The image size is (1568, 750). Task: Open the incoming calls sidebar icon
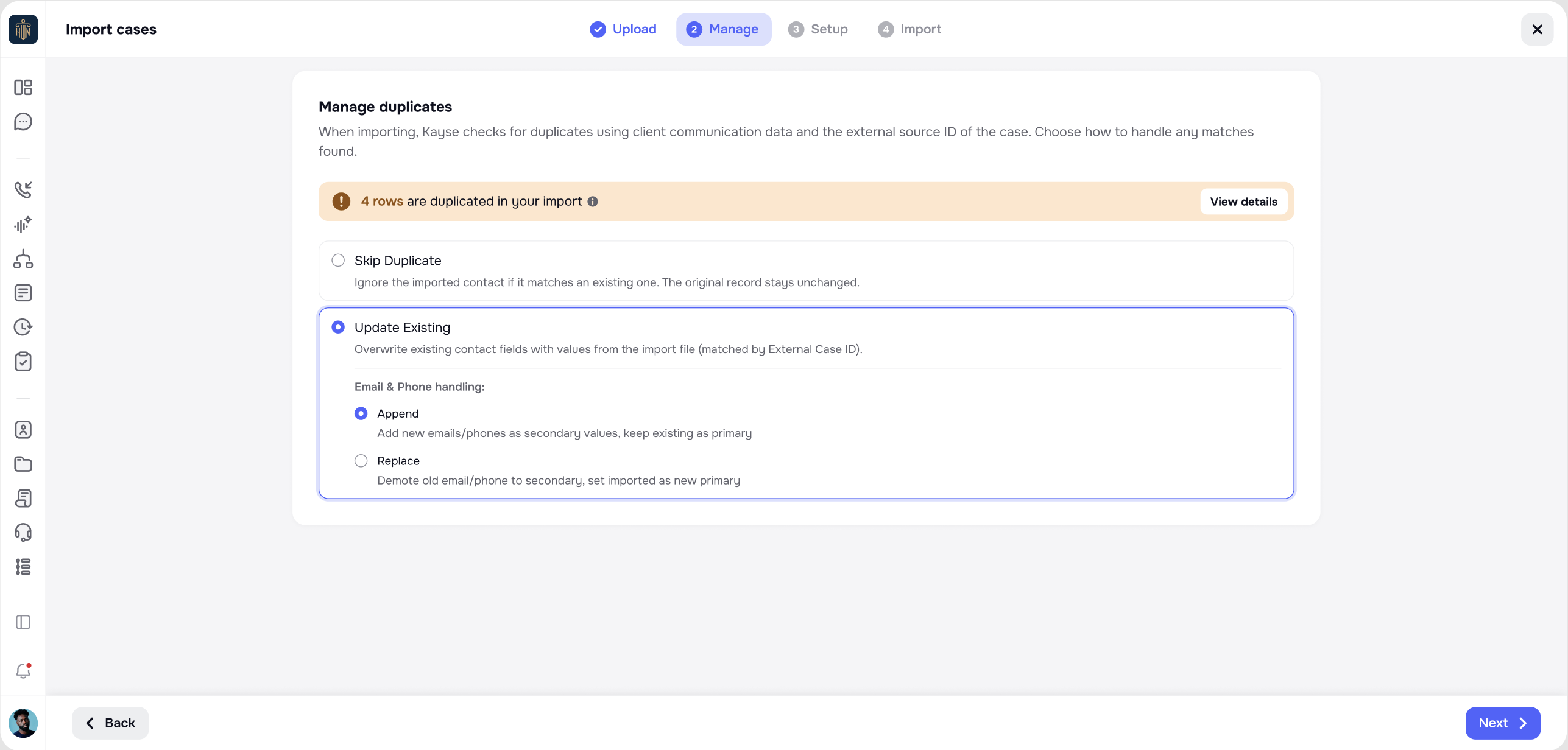point(23,190)
